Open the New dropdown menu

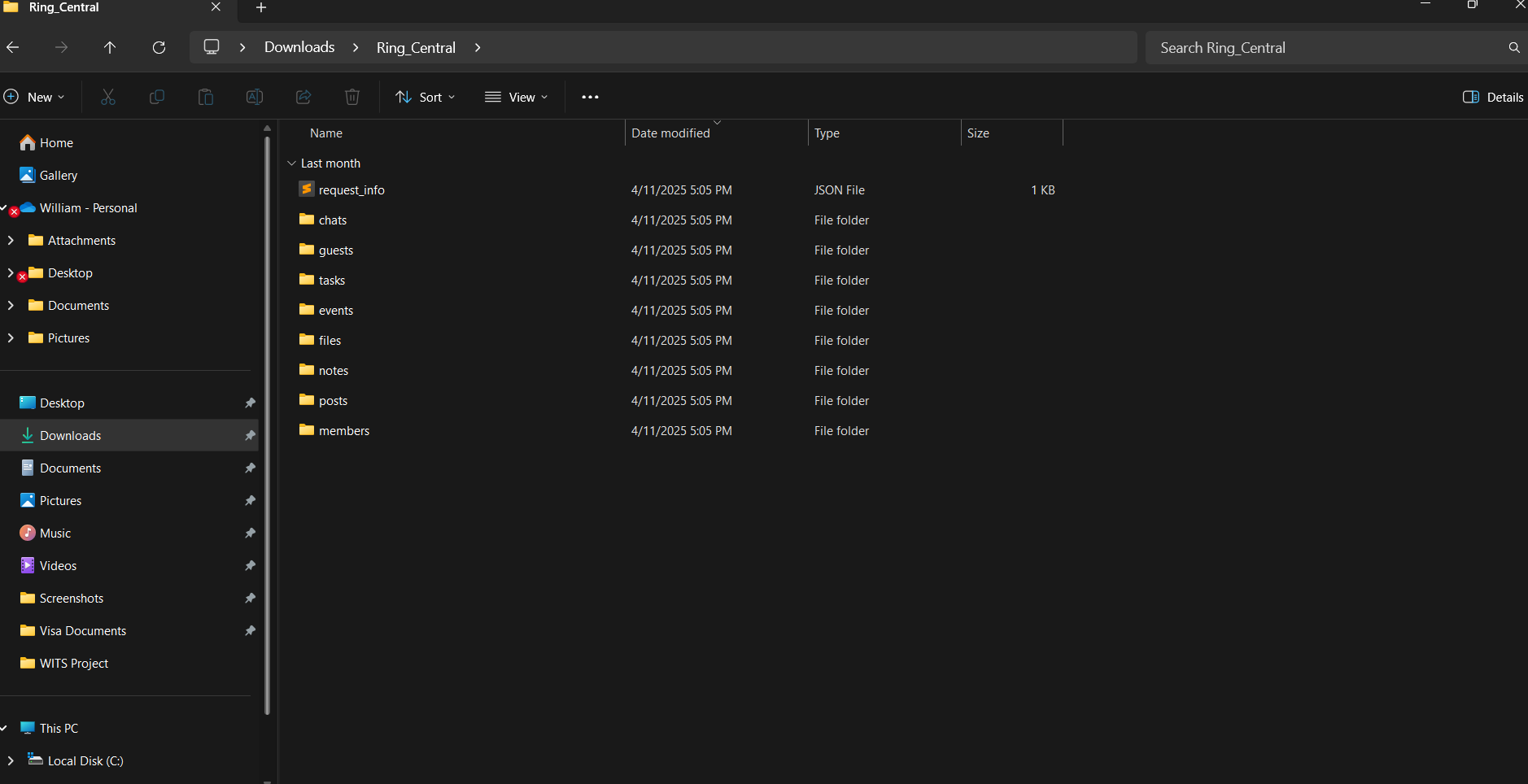coord(34,97)
